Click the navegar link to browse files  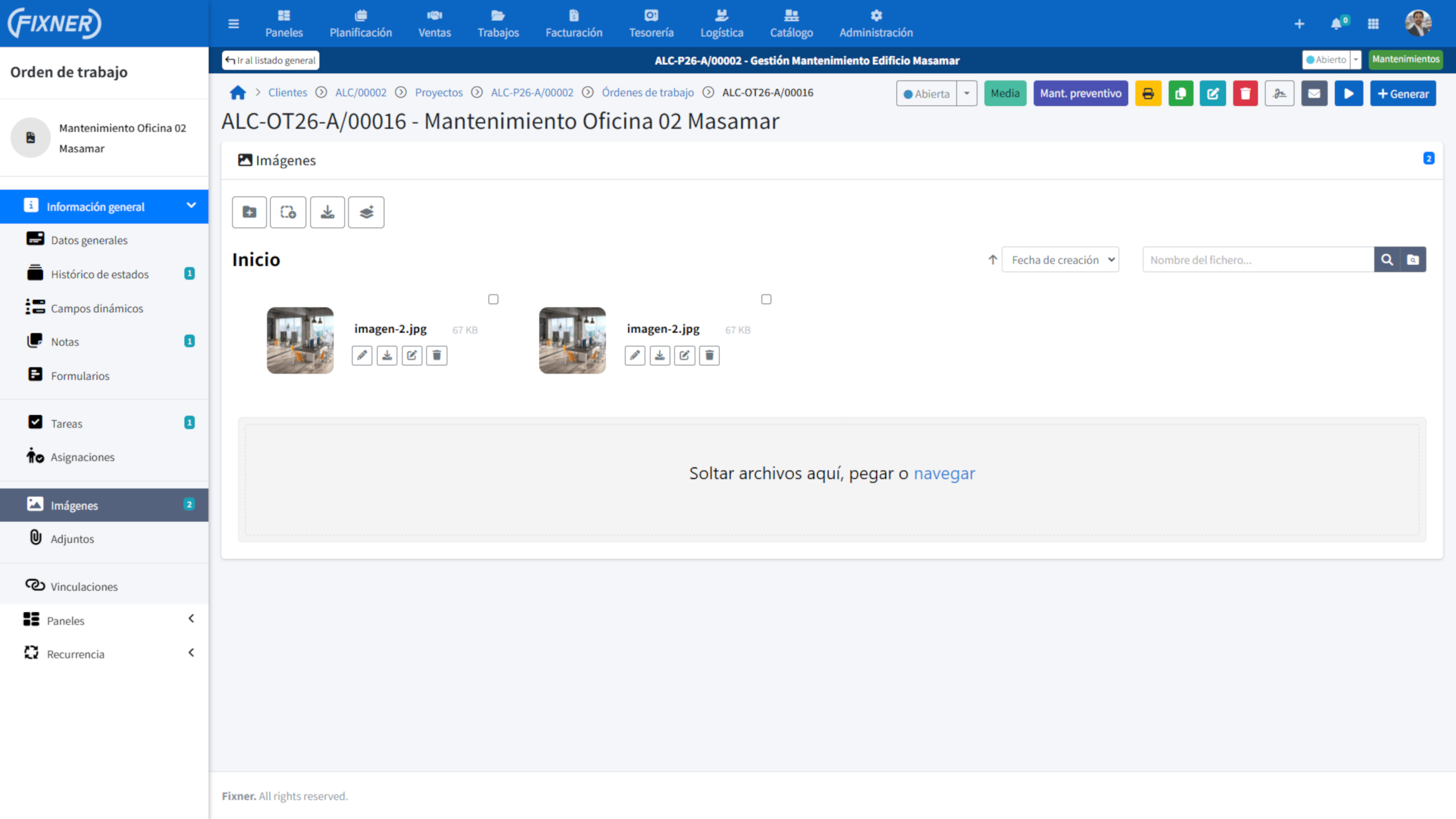(x=944, y=473)
